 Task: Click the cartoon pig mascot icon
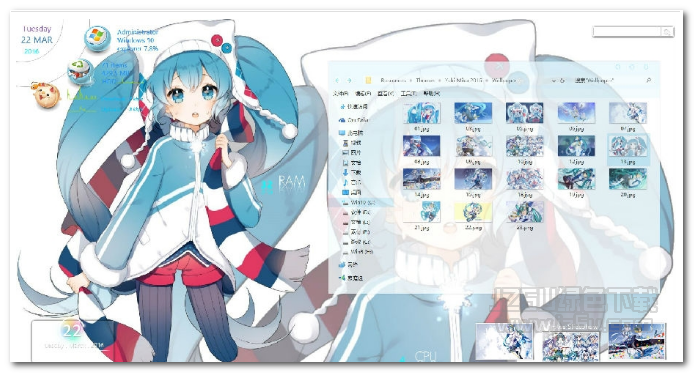point(46,95)
